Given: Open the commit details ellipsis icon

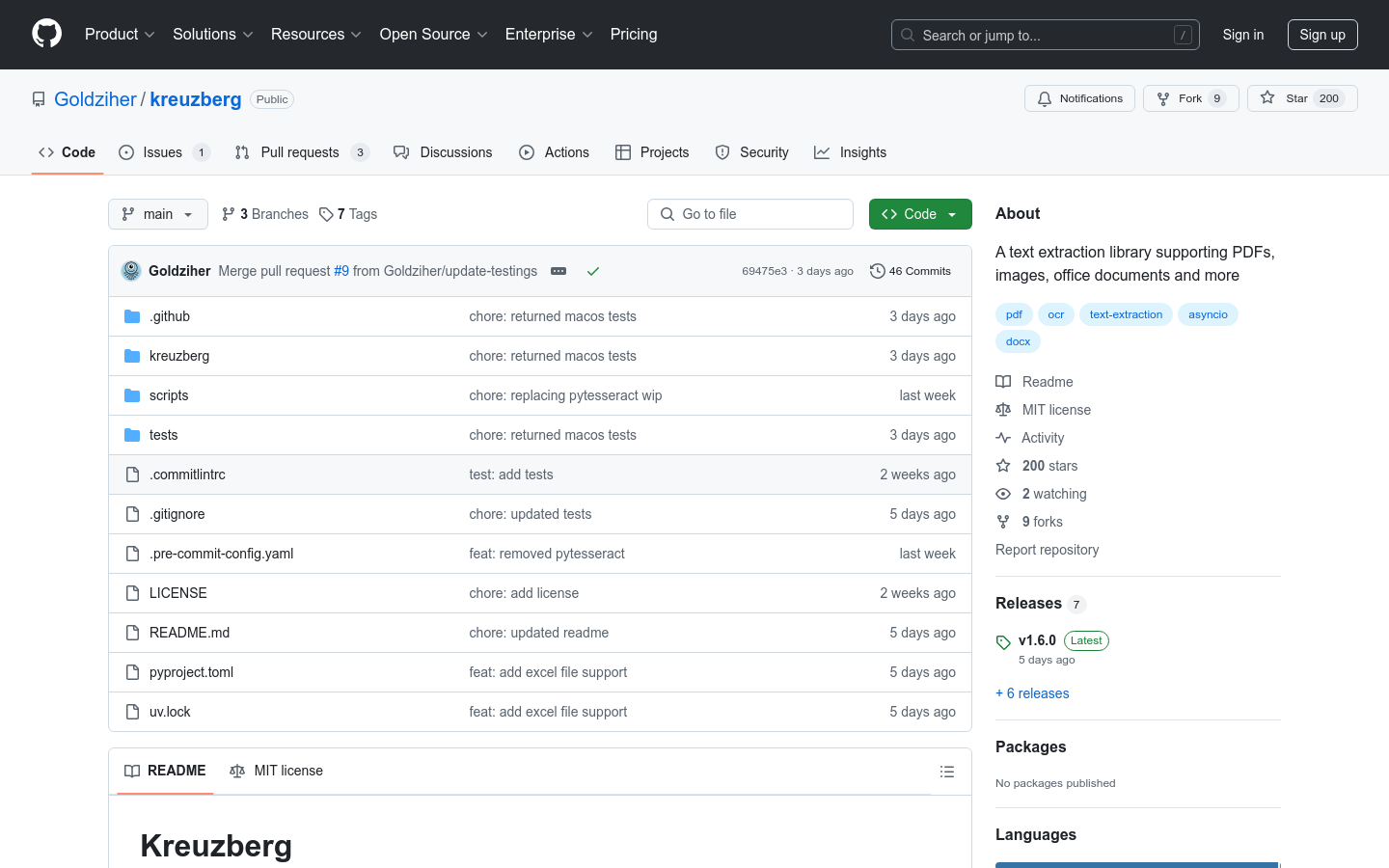Looking at the screenshot, I should [x=558, y=271].
